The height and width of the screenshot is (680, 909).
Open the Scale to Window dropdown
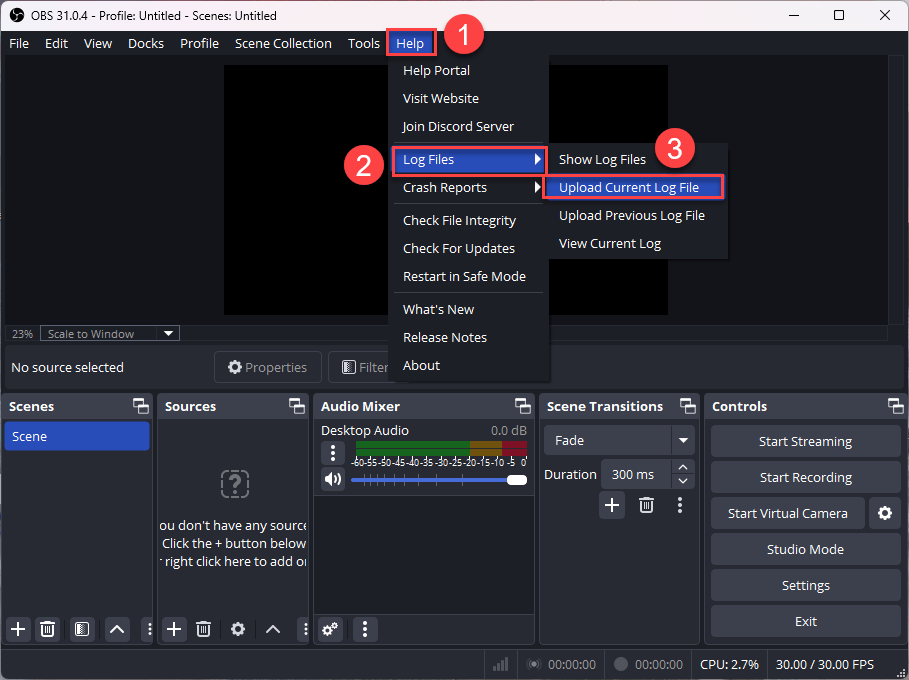(110, 333)
